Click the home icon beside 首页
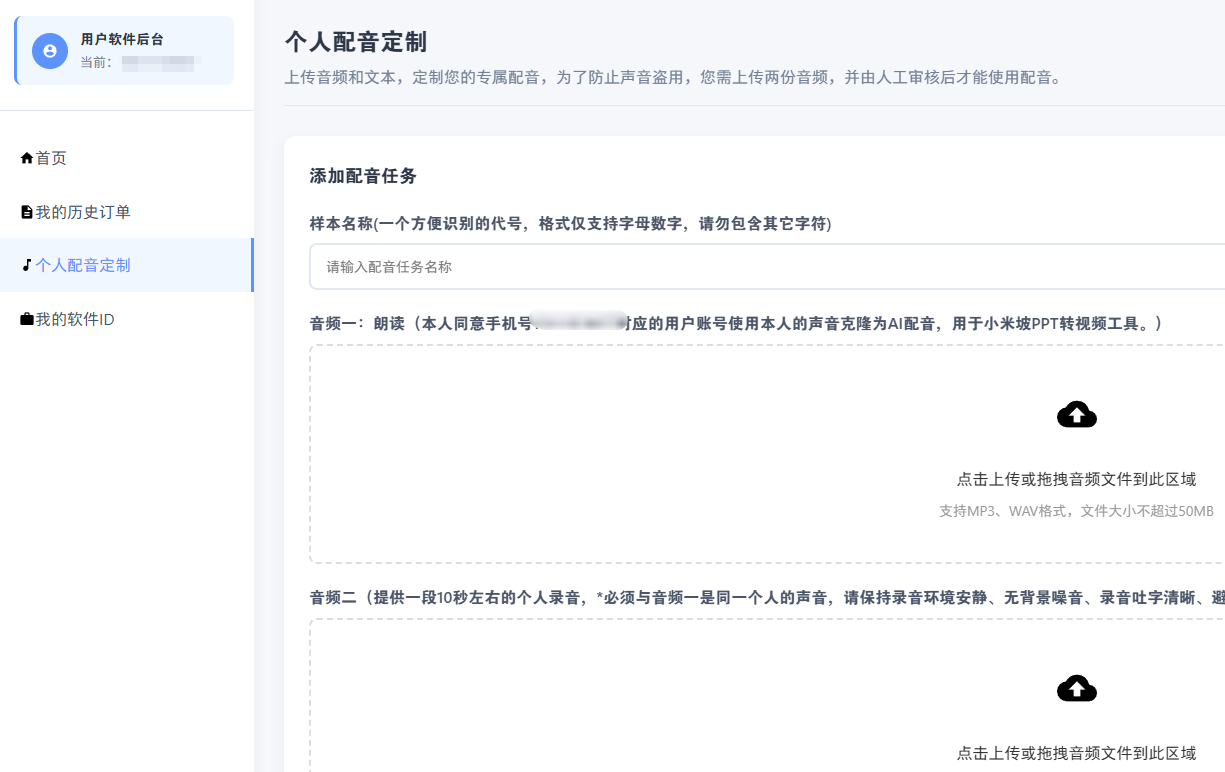Image resolution: width=1225 pixels, height=772 pixels. tap(27, 158)
